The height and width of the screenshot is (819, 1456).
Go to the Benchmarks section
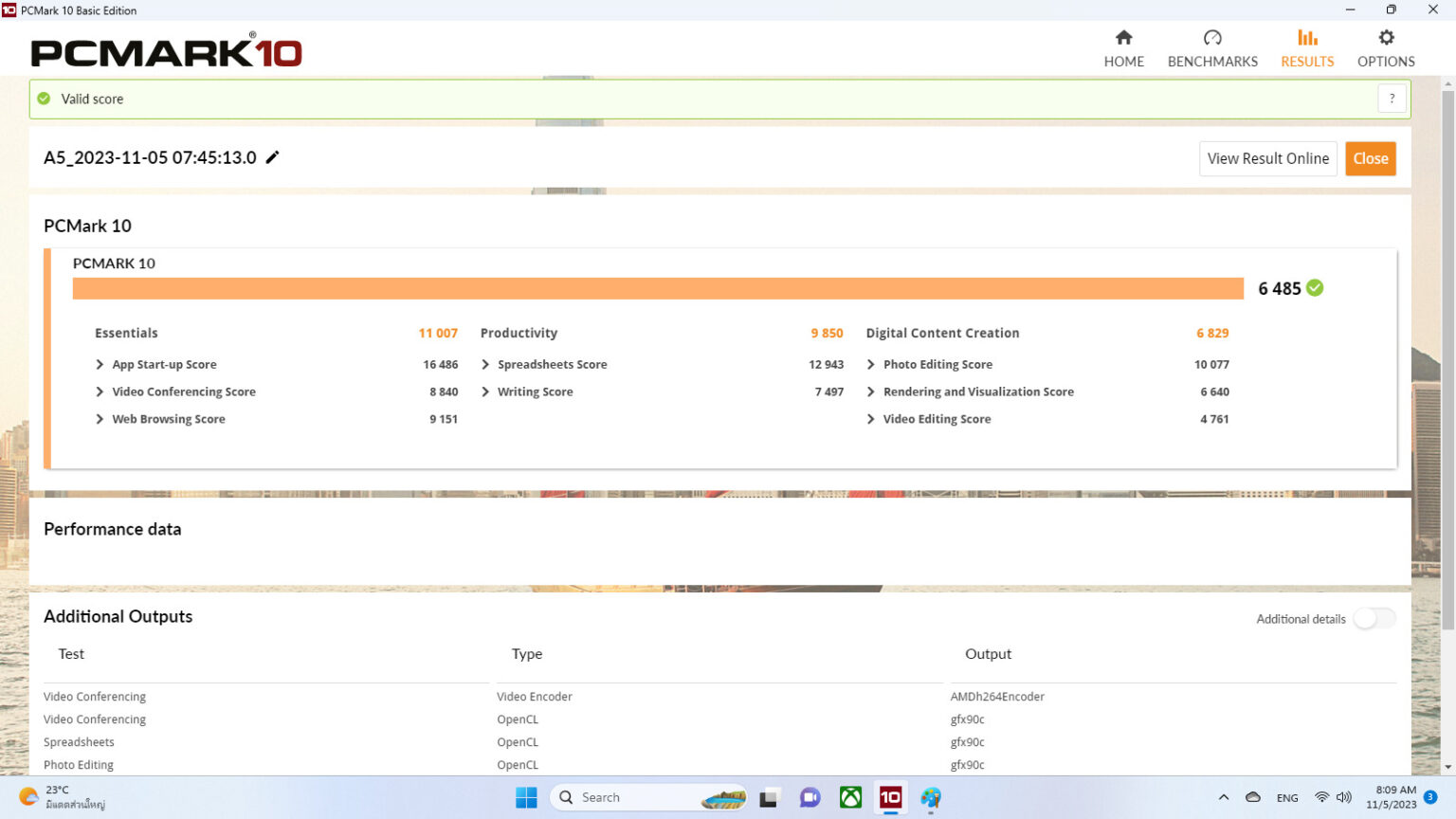point(1212,47)
